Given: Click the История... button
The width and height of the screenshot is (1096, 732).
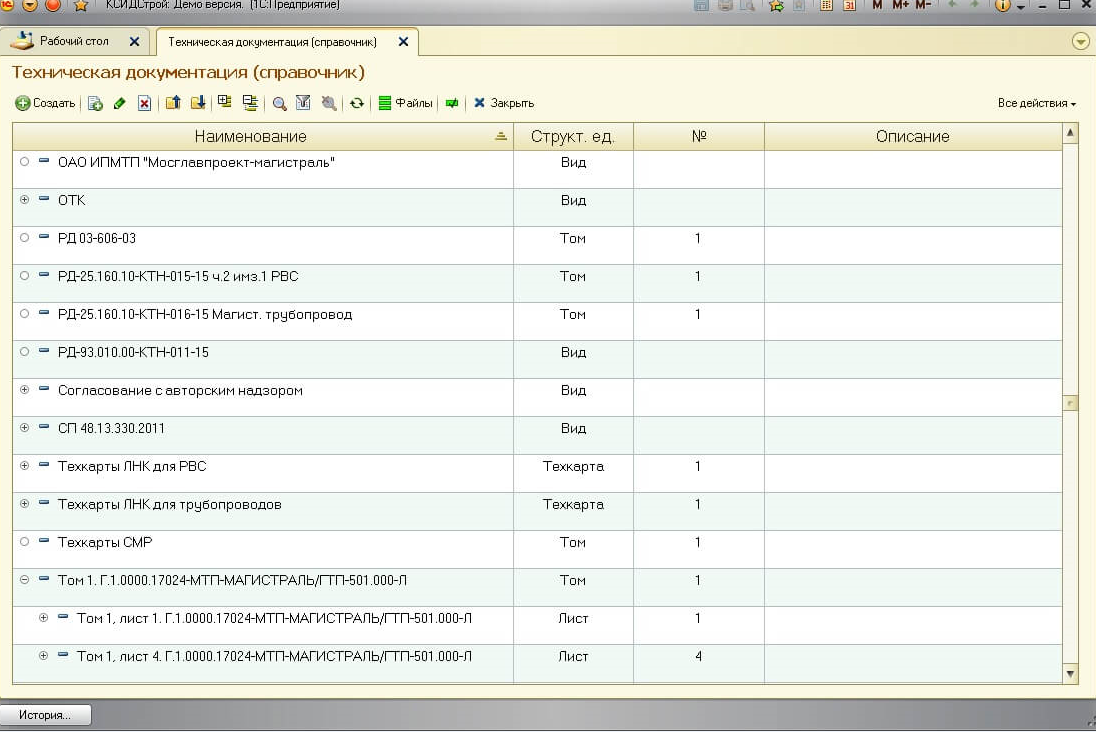Looking at the screenshot, I should [x=45, y=715].
